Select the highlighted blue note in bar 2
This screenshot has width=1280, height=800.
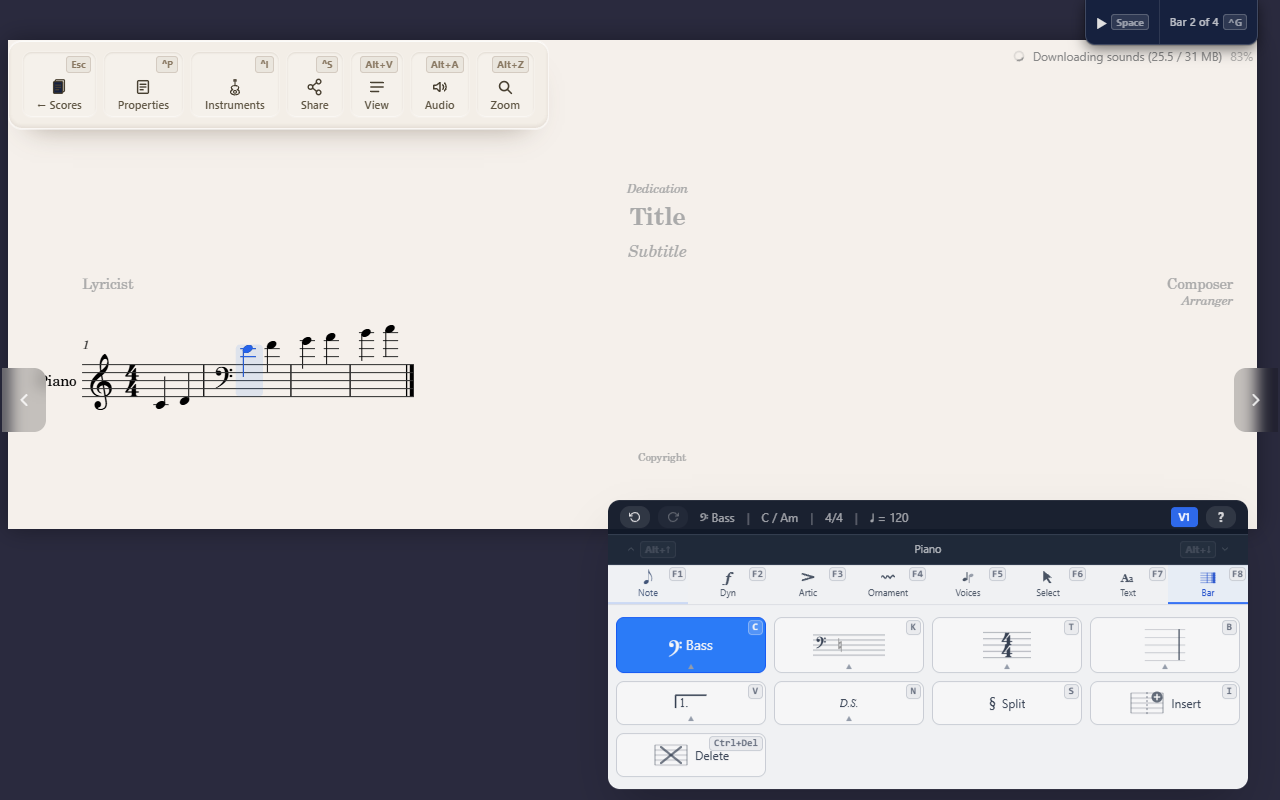point(248,350)
